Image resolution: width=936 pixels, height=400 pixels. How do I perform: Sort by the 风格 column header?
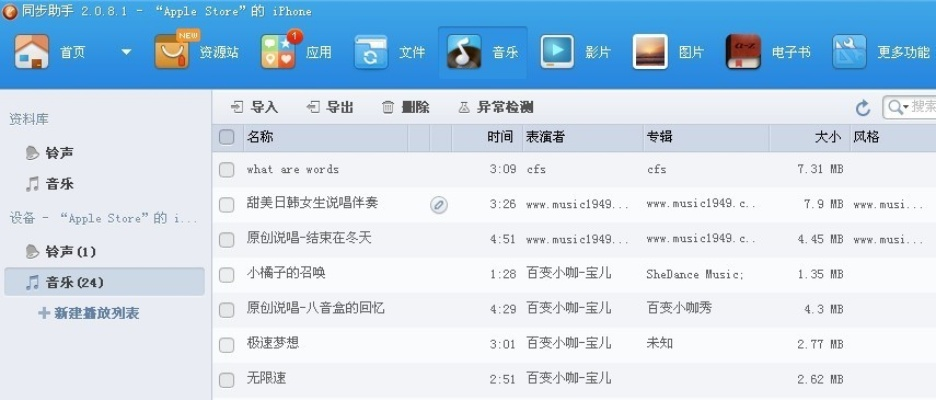(892, 137)
